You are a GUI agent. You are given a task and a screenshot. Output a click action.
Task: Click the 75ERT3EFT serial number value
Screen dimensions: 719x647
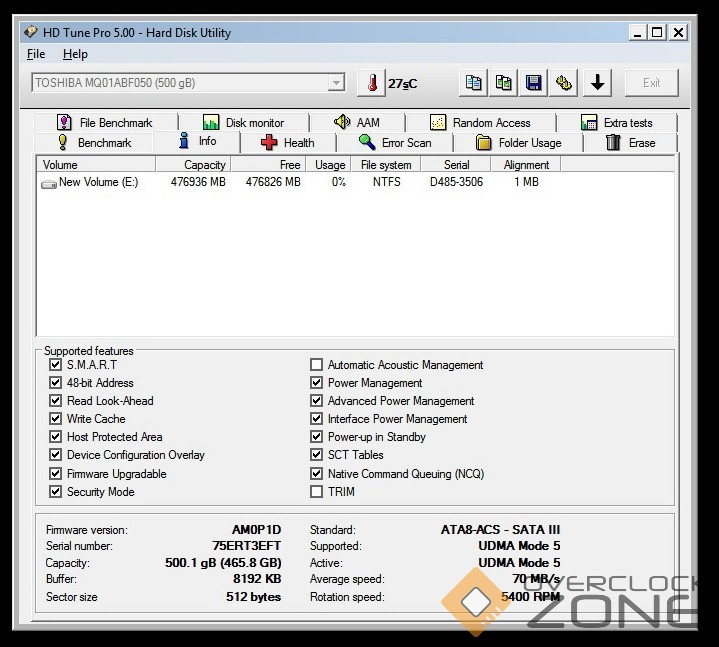[x=246, y=546]
